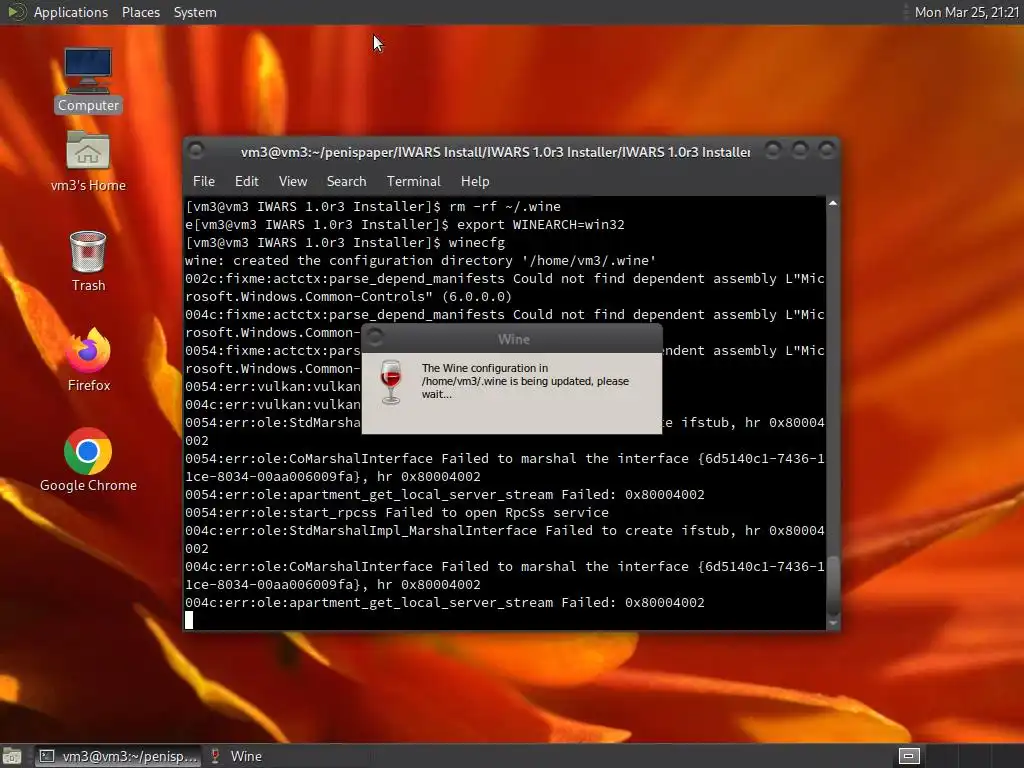Click the terminal window menu button at top-left of title bar
1024x768 pixels.
(196, 151)
